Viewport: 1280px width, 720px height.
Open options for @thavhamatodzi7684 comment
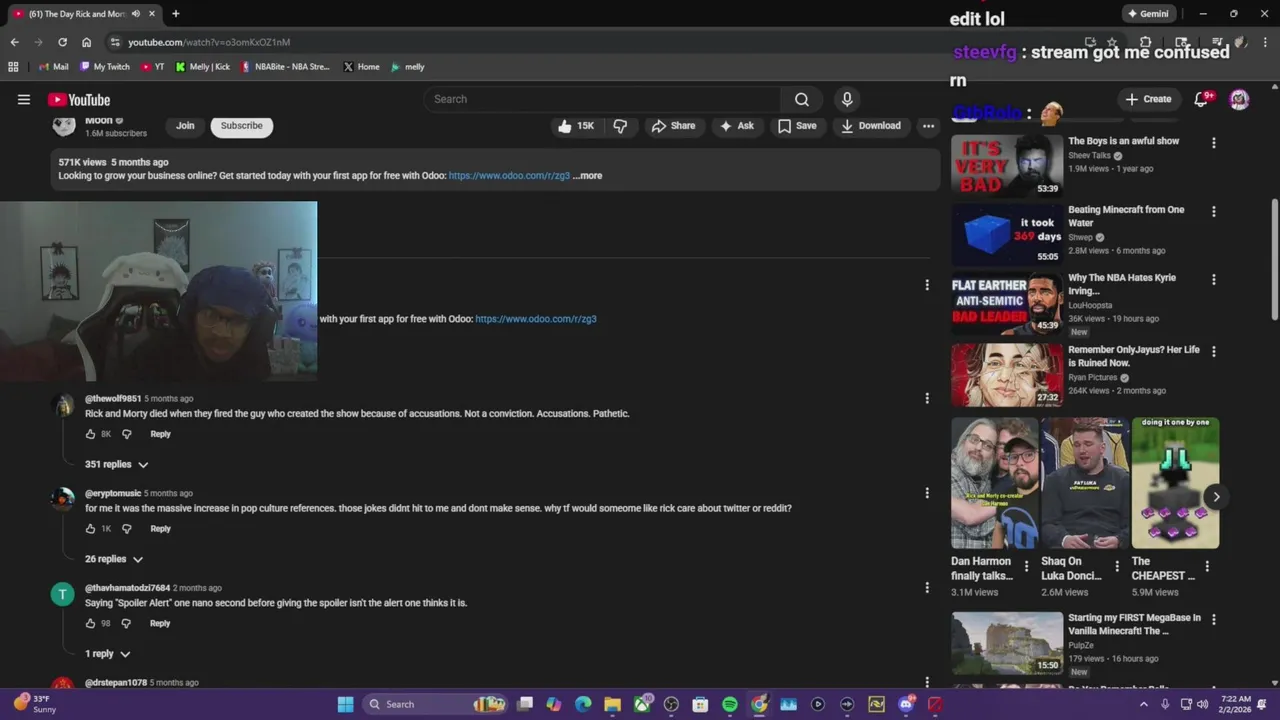tap(927, 588)
